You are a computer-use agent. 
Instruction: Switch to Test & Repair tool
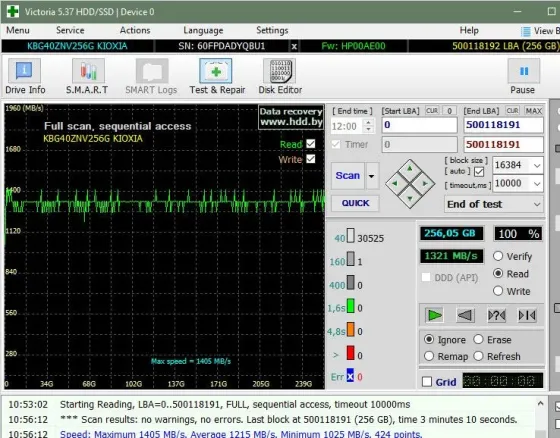(x=217, y=76)
